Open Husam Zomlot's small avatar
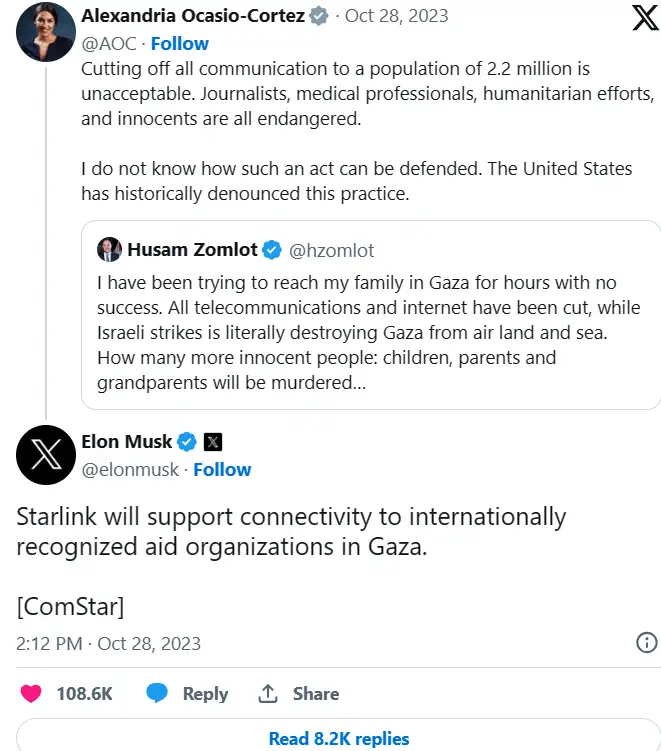Screen dimensions: 661x751 click(x=109, y=250)
